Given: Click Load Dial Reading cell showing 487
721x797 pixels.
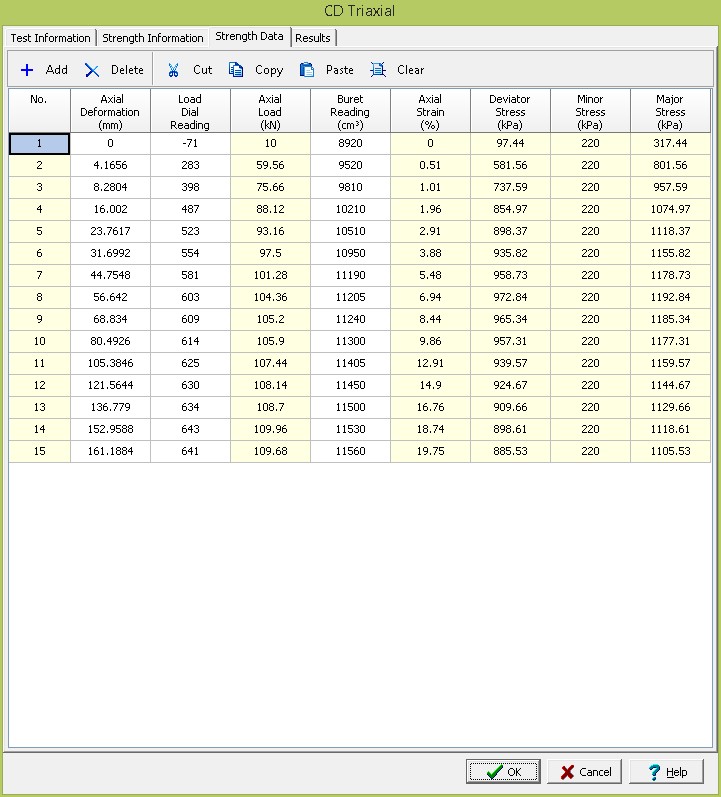Looking at the screenshot, I should [x=190, y=209].
